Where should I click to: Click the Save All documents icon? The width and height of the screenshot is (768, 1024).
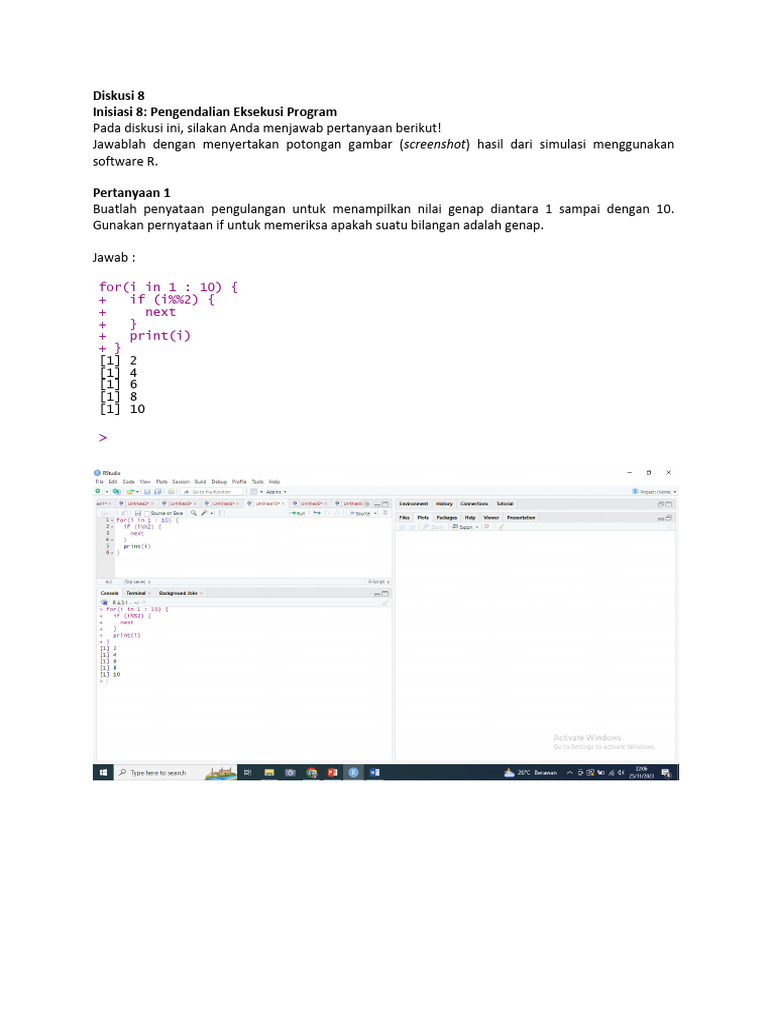pyautogui.click(x=158, y=492)
